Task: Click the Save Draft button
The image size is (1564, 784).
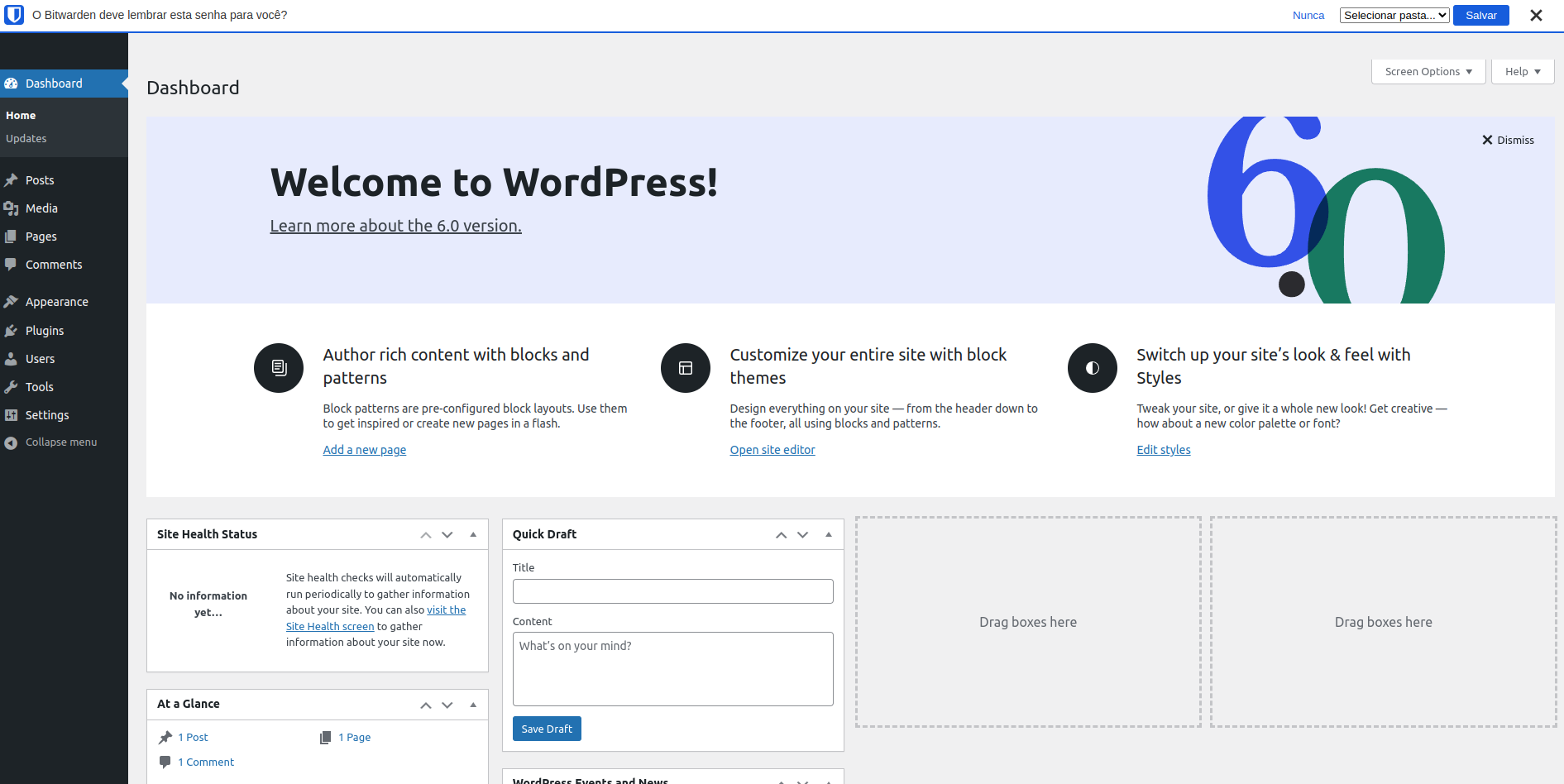Action: coord(546,729)
